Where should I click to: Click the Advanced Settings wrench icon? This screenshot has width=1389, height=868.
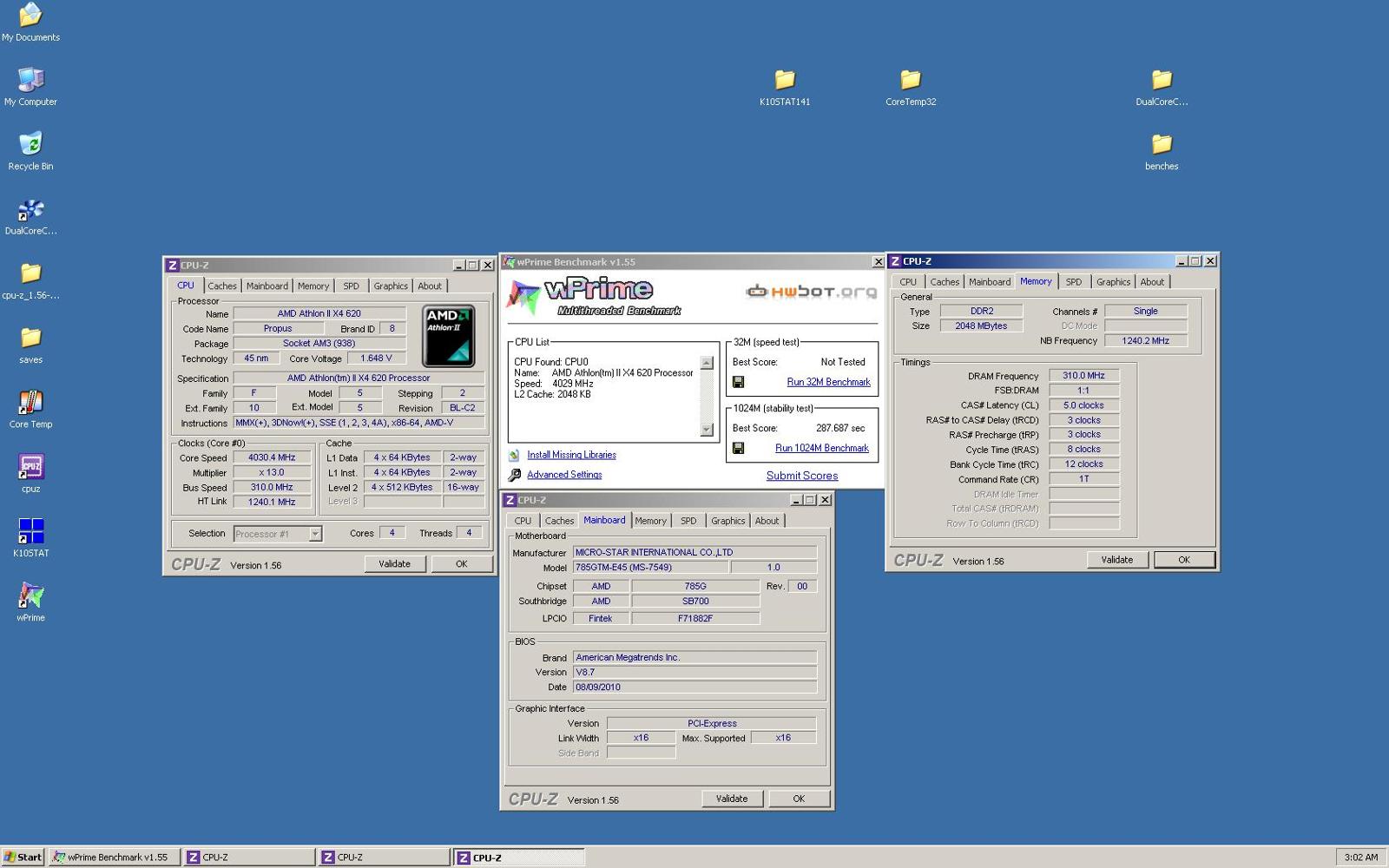click(x=514, y=475)
